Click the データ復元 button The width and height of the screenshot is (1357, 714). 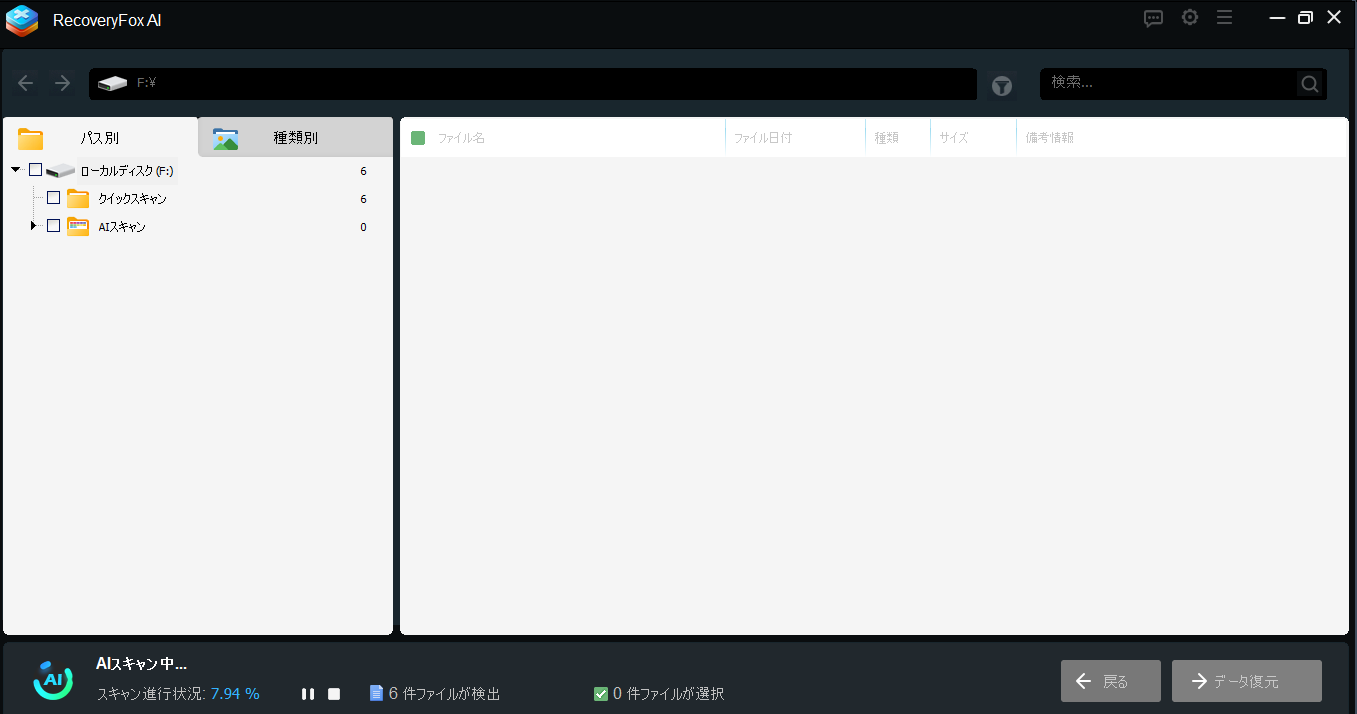point(1246,681)
